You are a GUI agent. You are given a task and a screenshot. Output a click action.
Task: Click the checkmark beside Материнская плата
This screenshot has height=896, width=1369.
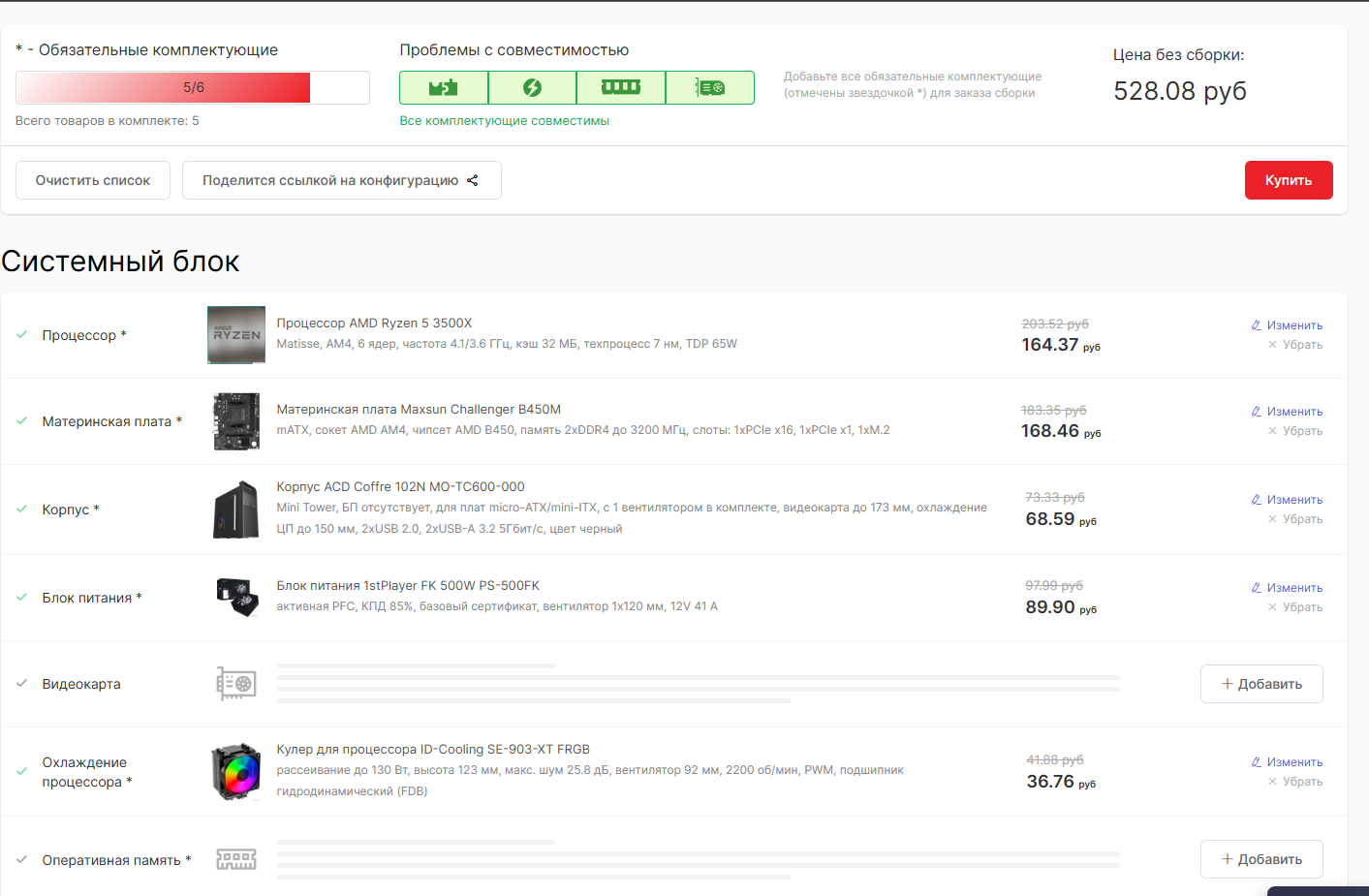pyautogui.click(x=21, y=421)
